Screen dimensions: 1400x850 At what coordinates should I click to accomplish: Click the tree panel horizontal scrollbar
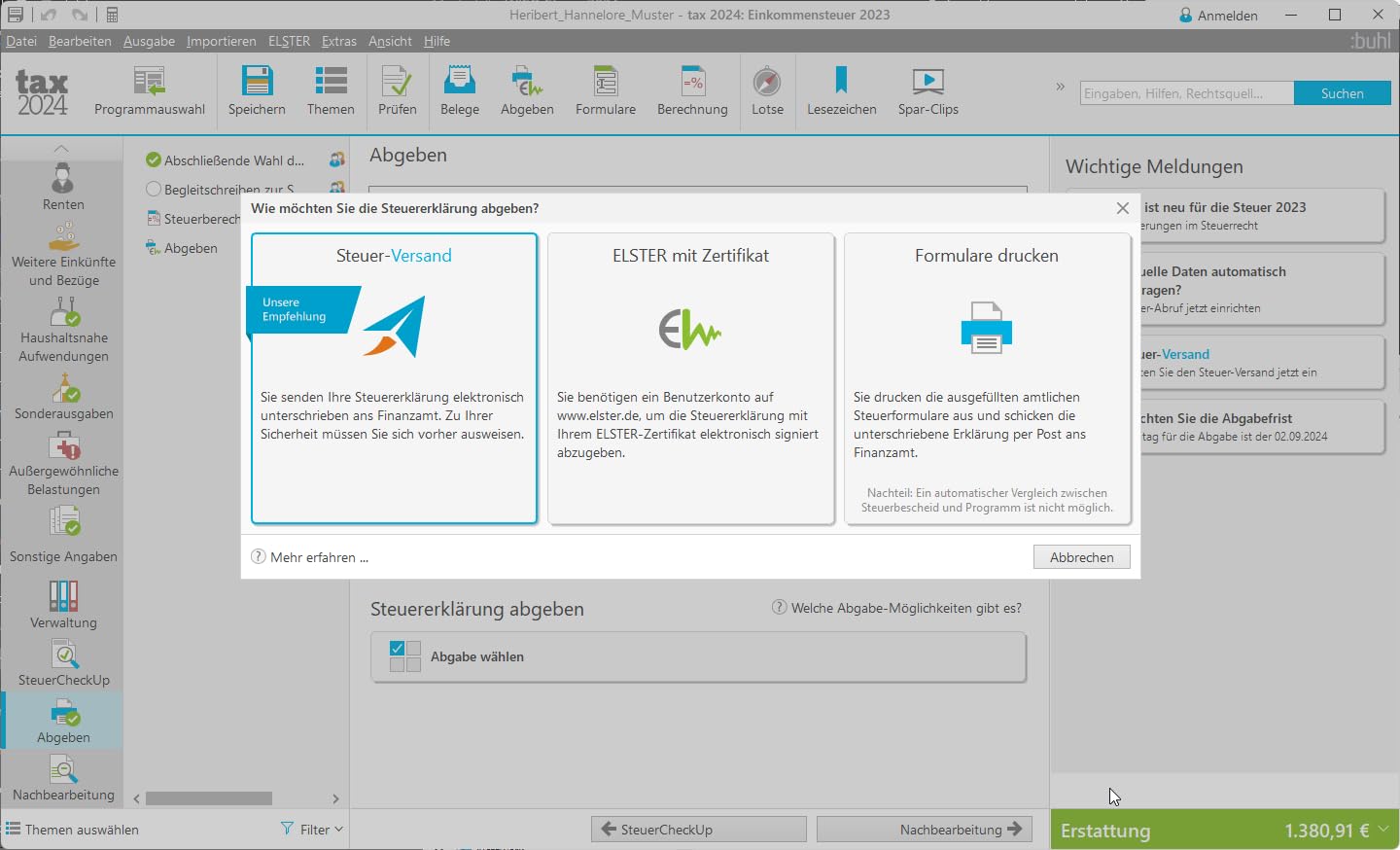[209, 798]
